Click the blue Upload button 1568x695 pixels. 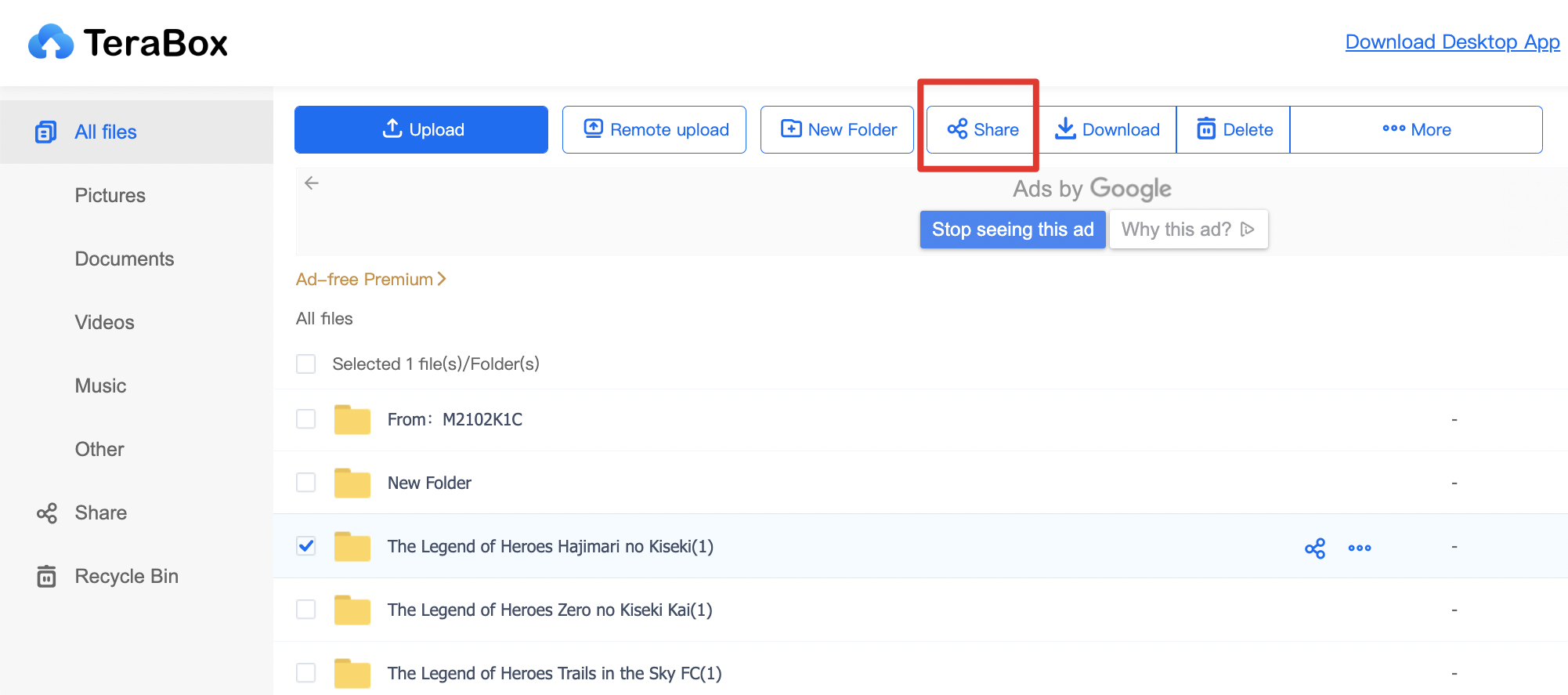coord(421,129)
